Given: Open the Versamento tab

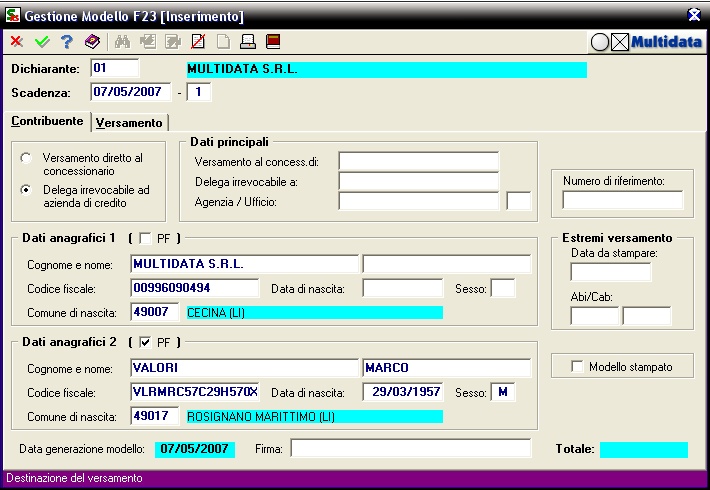Looking at the screenshot, I should coord(129,123).
